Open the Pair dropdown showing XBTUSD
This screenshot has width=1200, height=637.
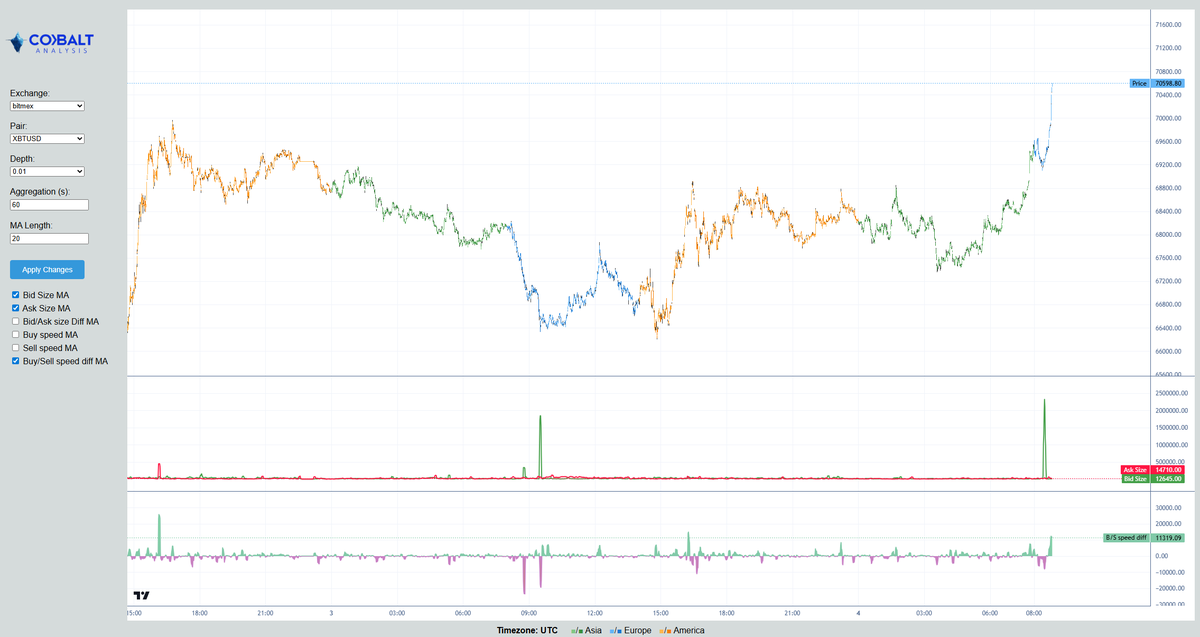click(47, 138)
